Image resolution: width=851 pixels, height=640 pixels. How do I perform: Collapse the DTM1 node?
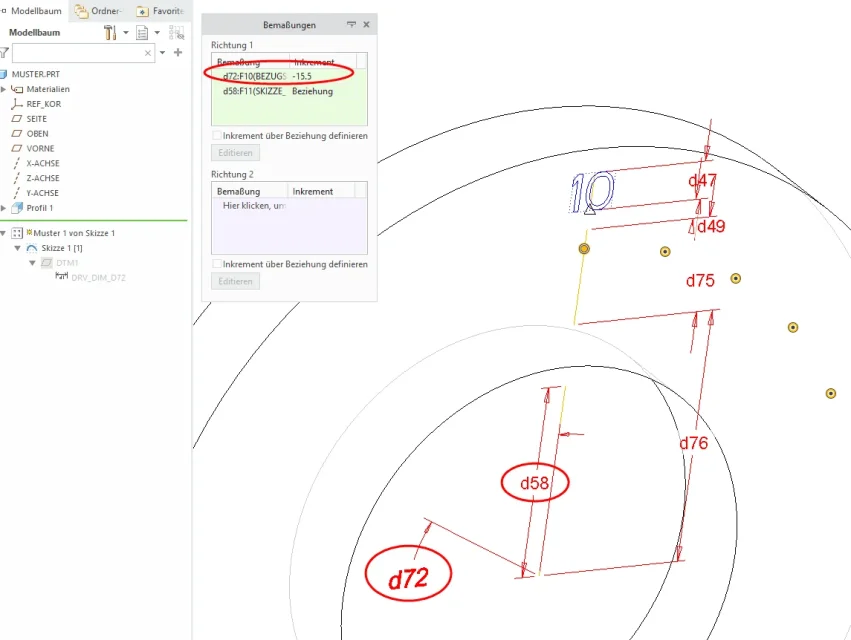click(x=33, y=263)
